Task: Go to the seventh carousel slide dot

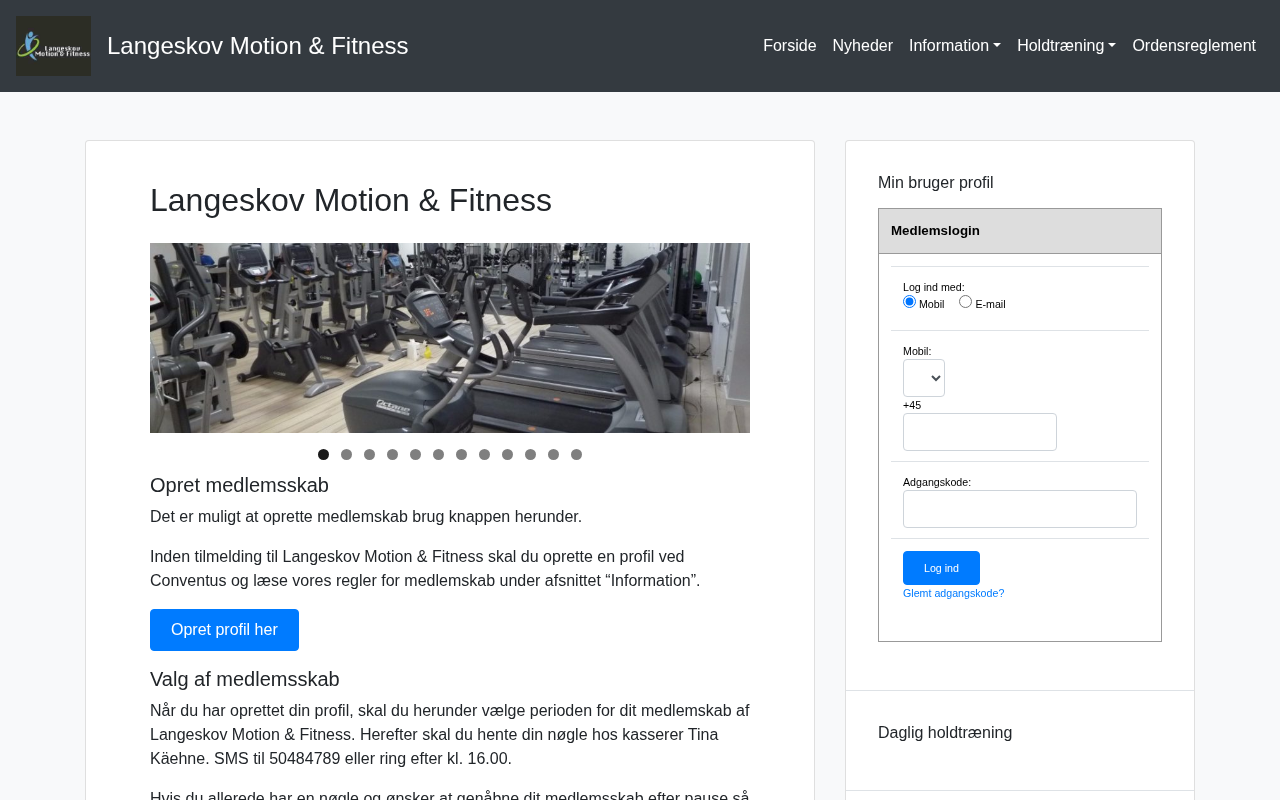Action: tap(461, 455)
